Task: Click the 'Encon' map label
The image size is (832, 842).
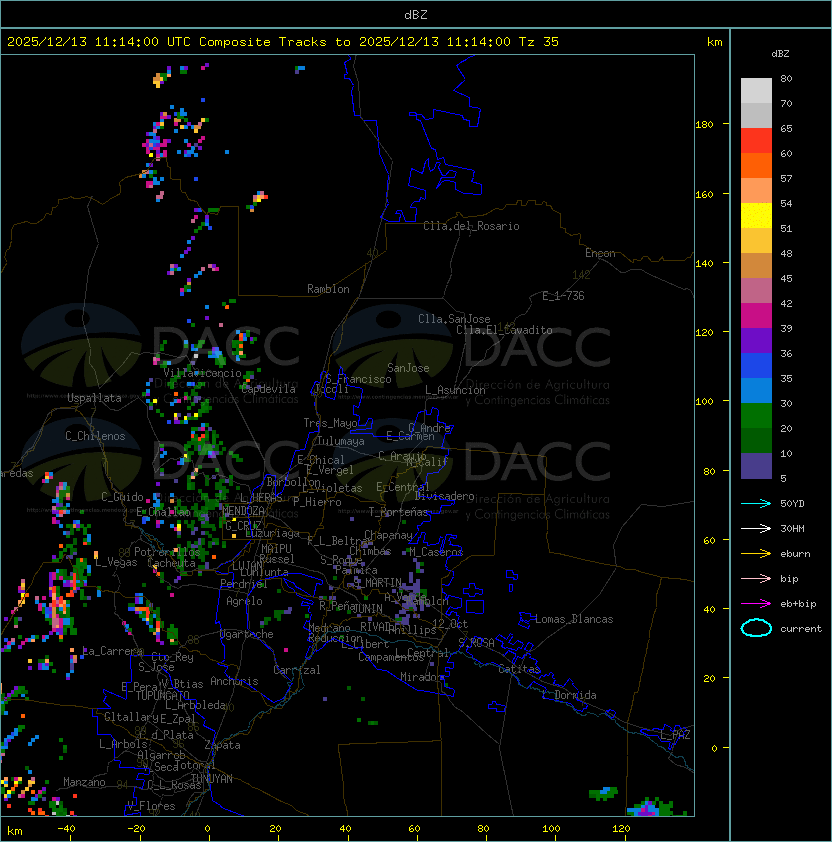Action: (600, 253)
